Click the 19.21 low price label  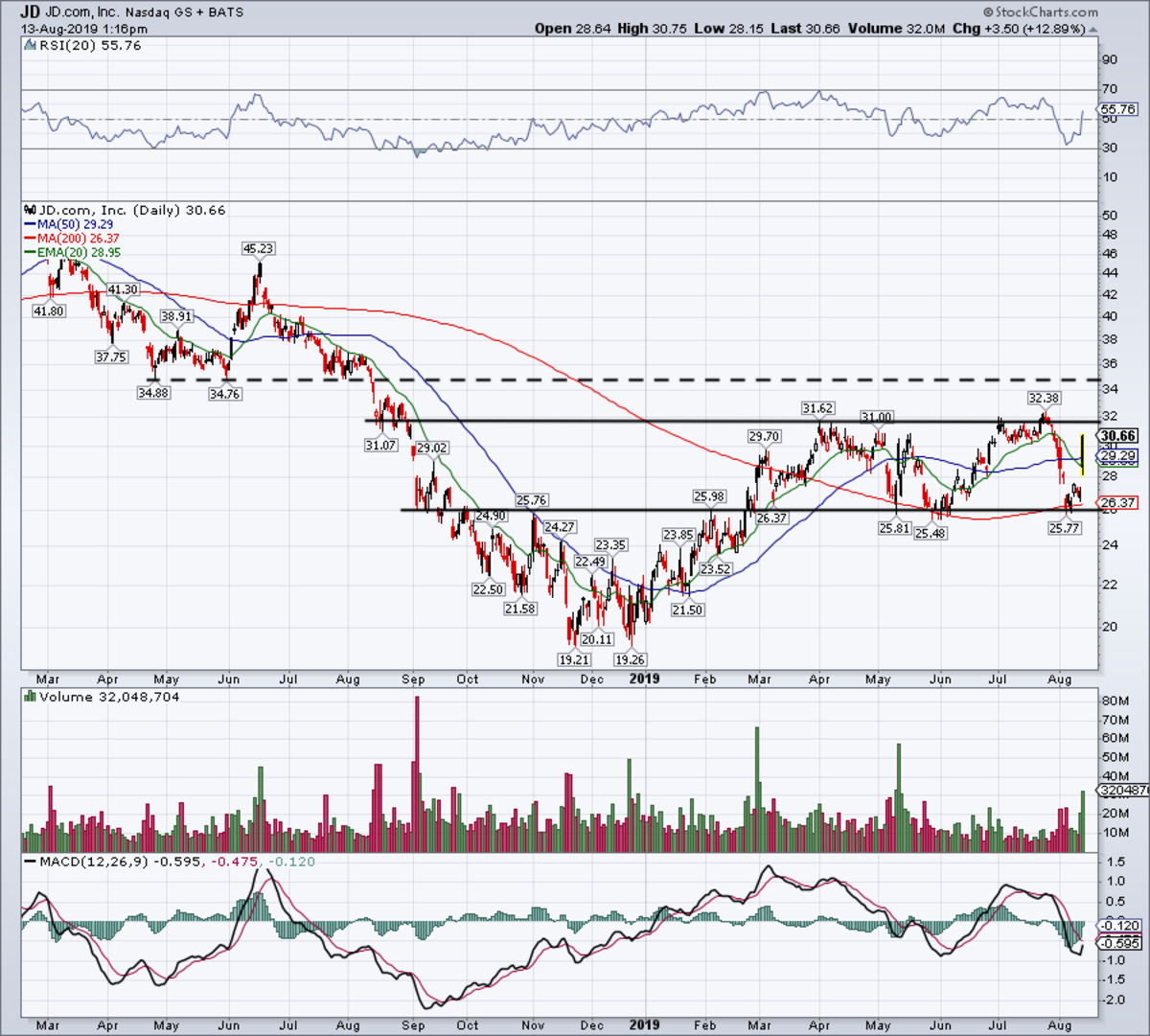572,659
